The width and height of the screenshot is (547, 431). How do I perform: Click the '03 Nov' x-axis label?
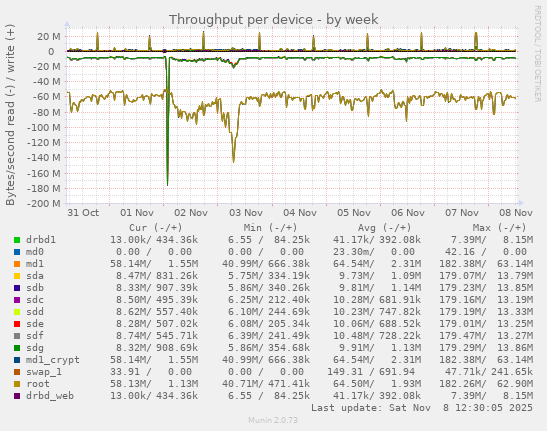pyautogui.click(x=246, y=213)
